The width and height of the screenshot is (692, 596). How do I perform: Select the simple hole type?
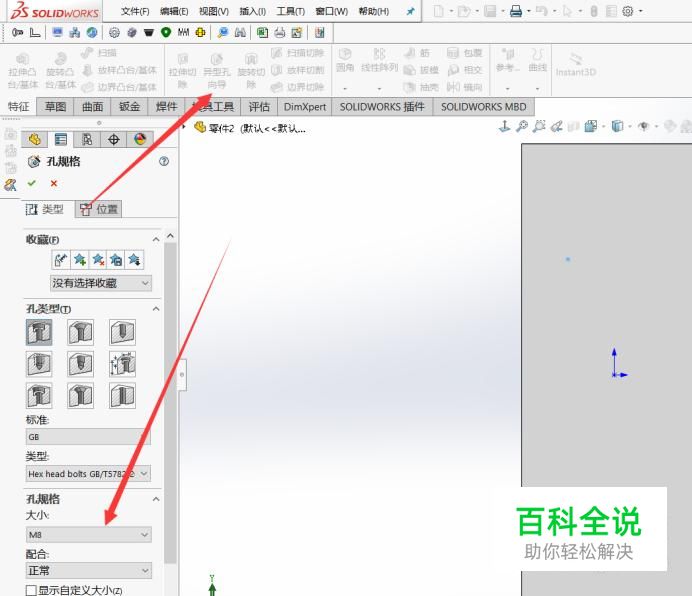[122, 332]
